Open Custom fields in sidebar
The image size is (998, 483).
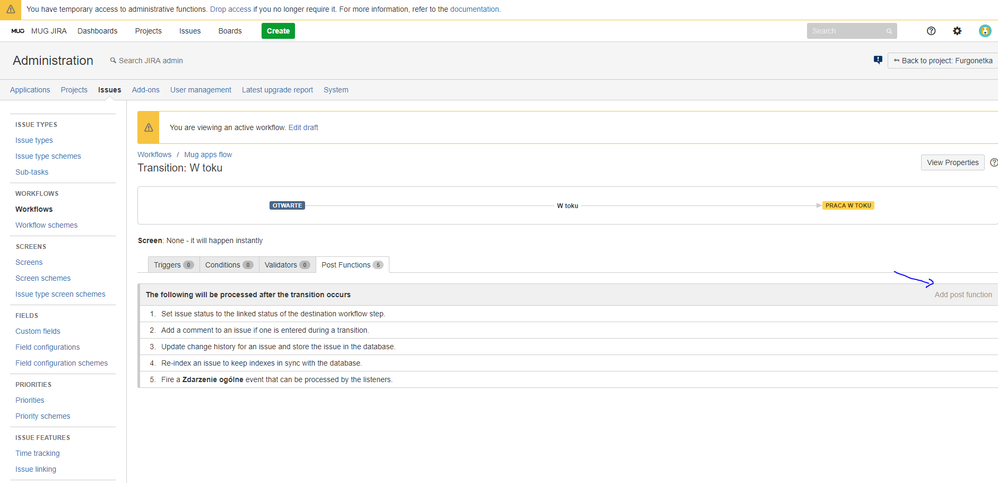tap(38, 331)
